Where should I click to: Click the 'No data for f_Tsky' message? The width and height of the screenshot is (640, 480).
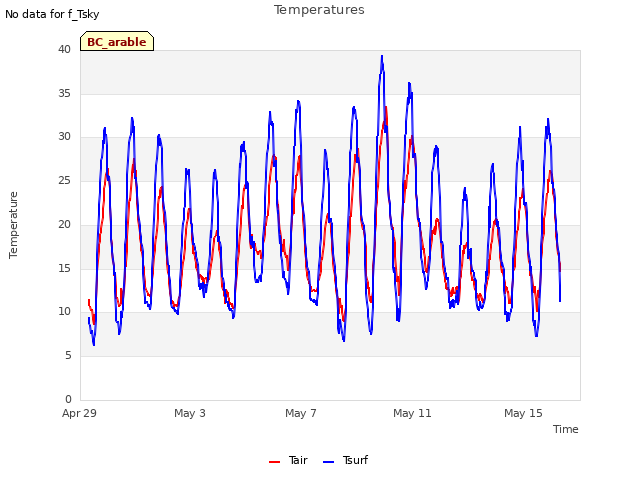pyautogui.click(x=52, y=14)
